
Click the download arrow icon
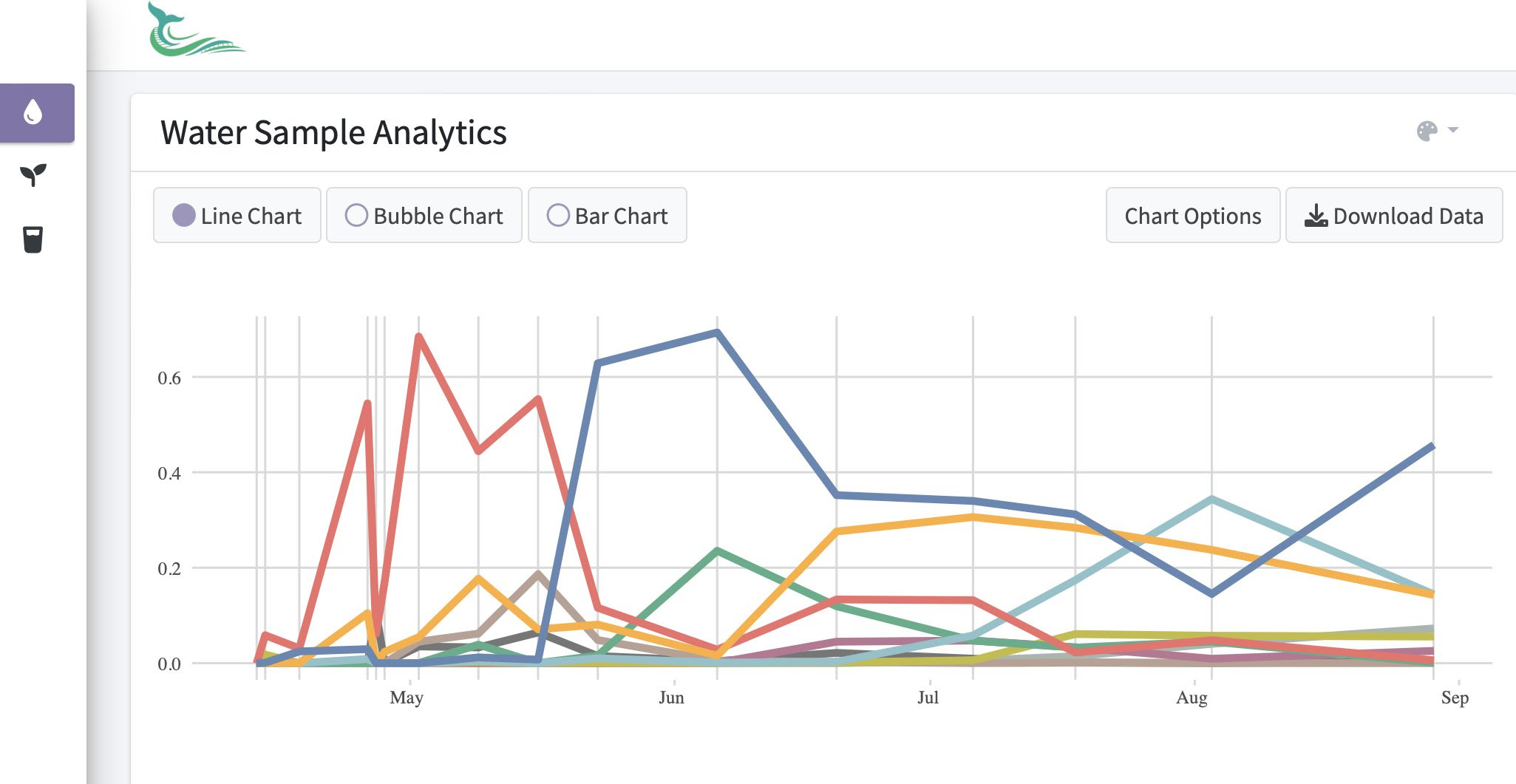[x=1315, y=216]
